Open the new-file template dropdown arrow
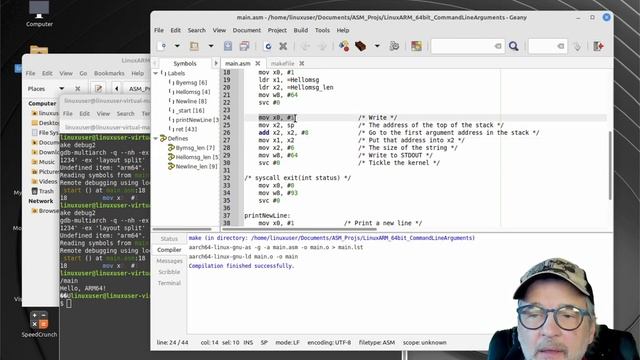Image resolution: width=640 pixels, height=360 pixels. click(177, 46)
